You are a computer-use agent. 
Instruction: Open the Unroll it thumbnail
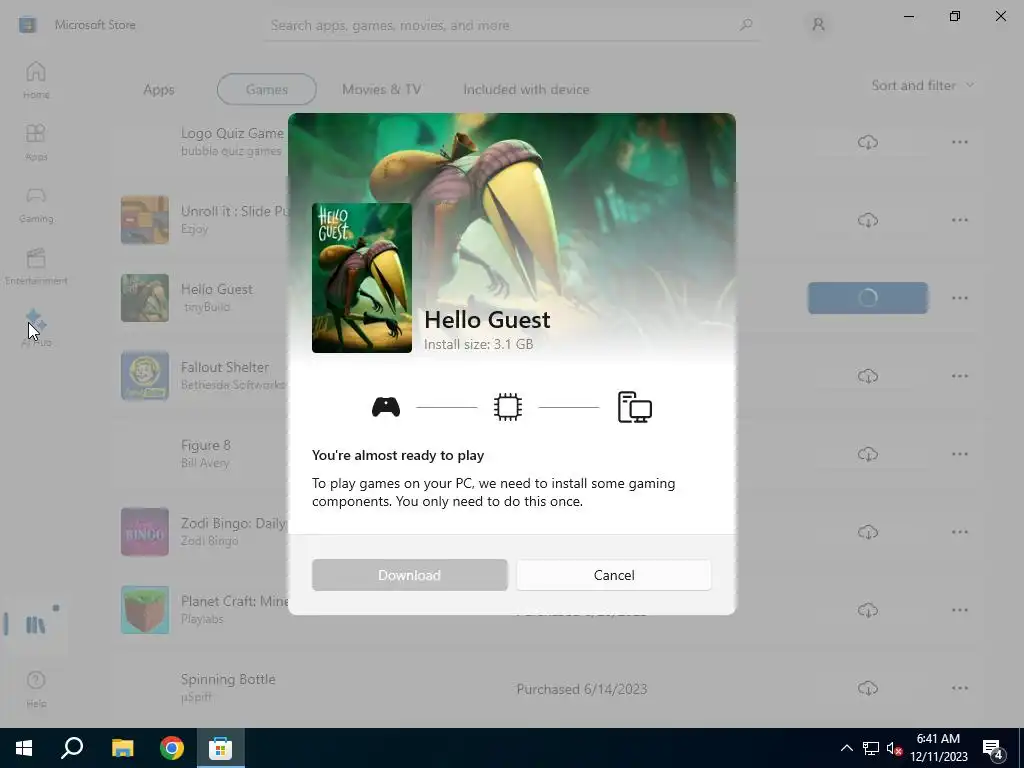[145, 220]
